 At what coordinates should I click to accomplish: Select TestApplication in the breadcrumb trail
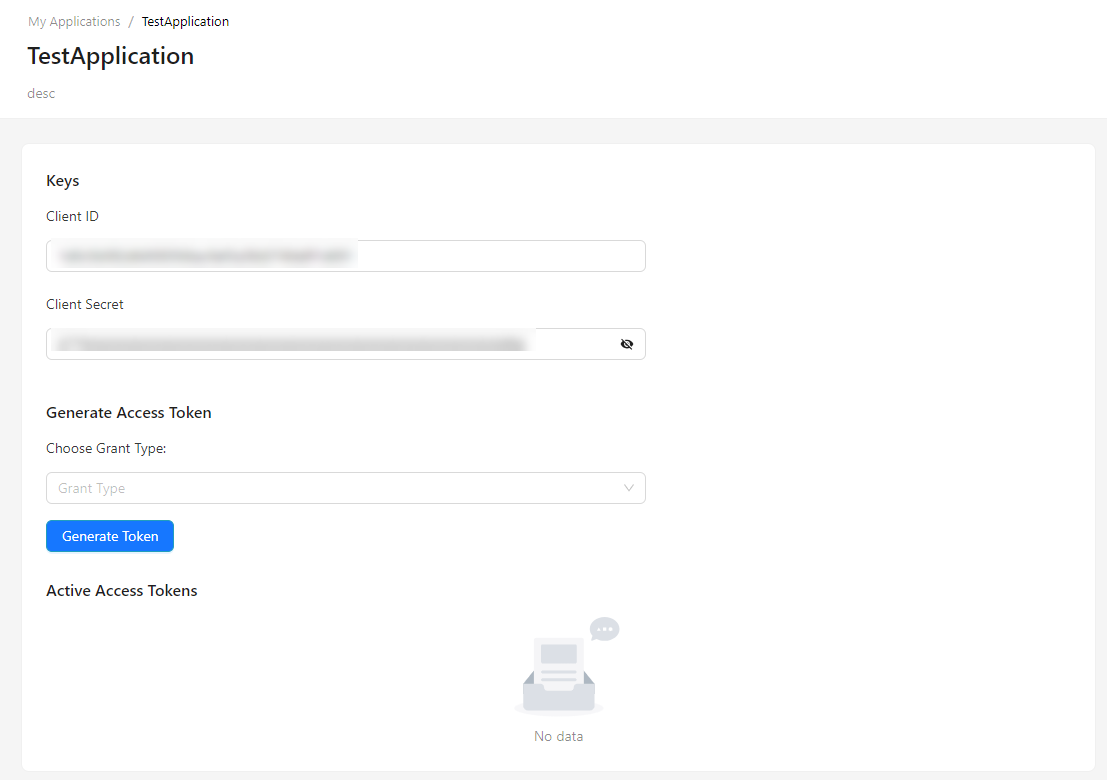click(185, 21)
